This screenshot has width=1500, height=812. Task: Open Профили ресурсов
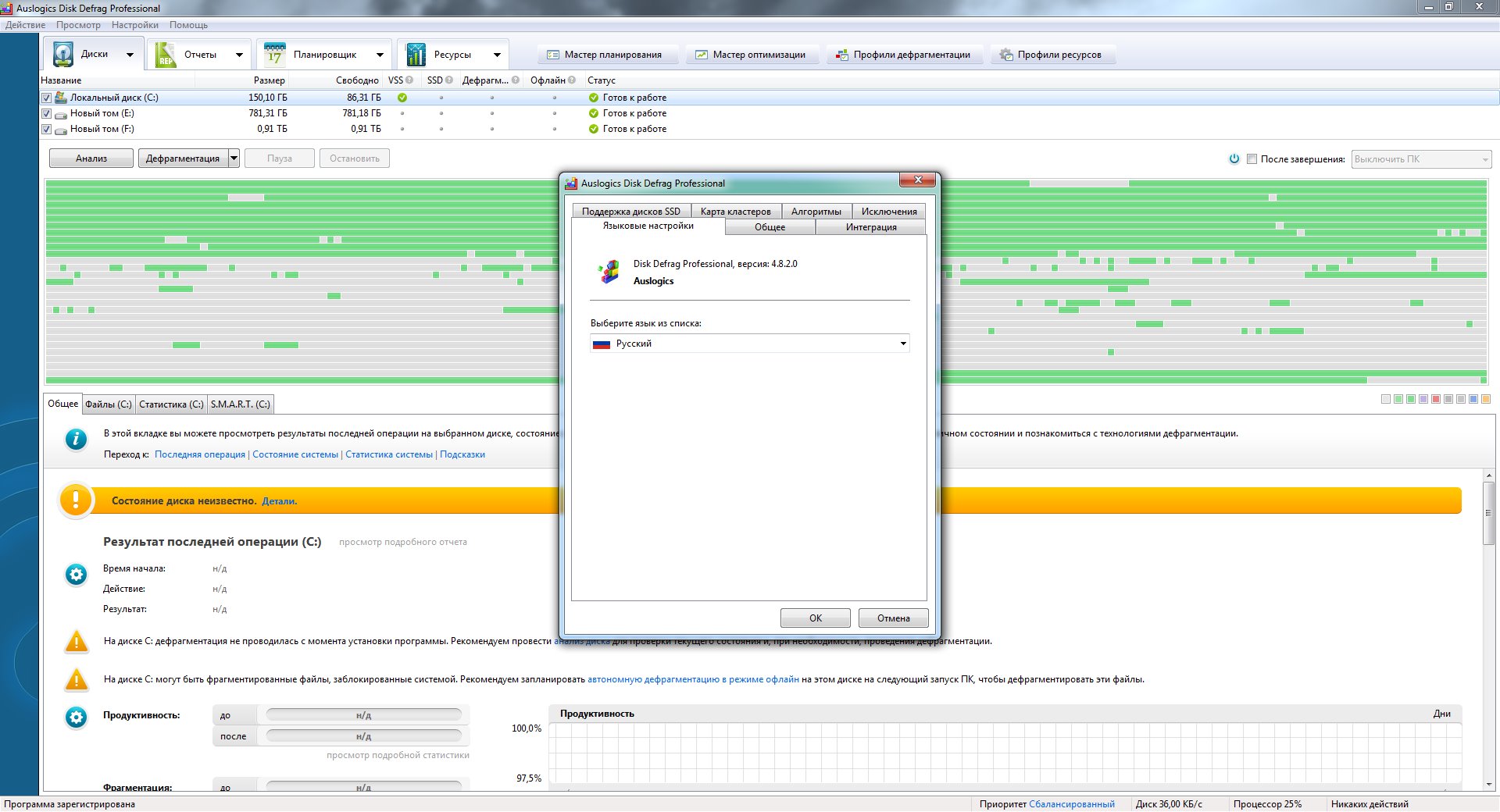click(1052, 55)
